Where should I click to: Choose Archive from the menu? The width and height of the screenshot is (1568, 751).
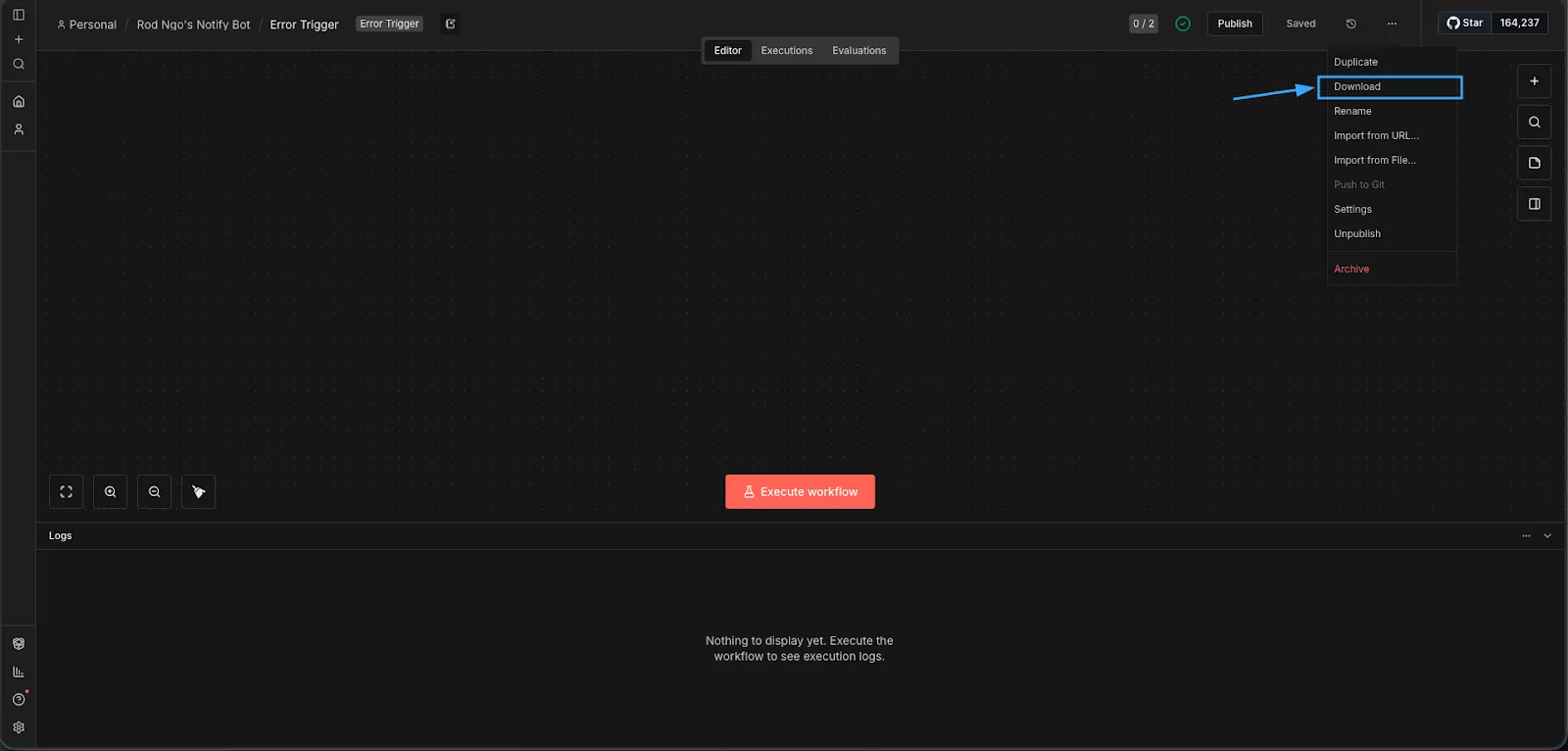pyautogui.click(x=1392, y=269)
